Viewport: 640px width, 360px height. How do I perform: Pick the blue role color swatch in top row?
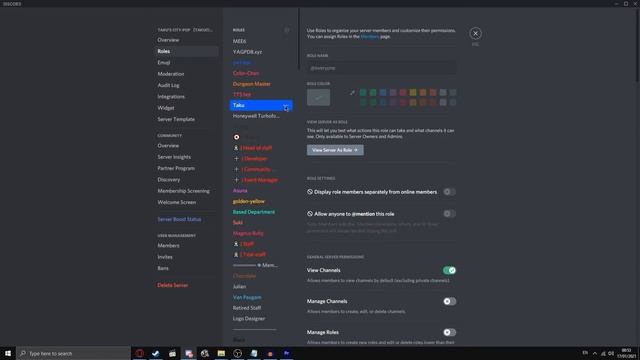point(383,93)
